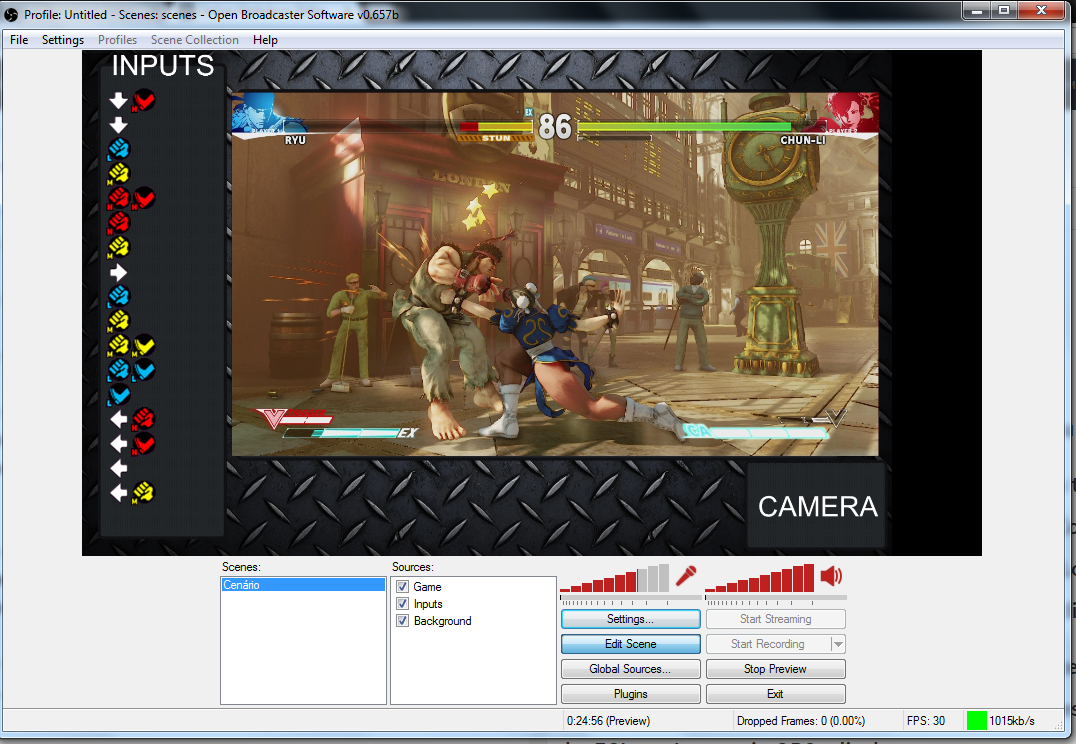The height and width of the screenshot is (744, 1076).
Task: Open the Help menu
Action: [265, 40]
